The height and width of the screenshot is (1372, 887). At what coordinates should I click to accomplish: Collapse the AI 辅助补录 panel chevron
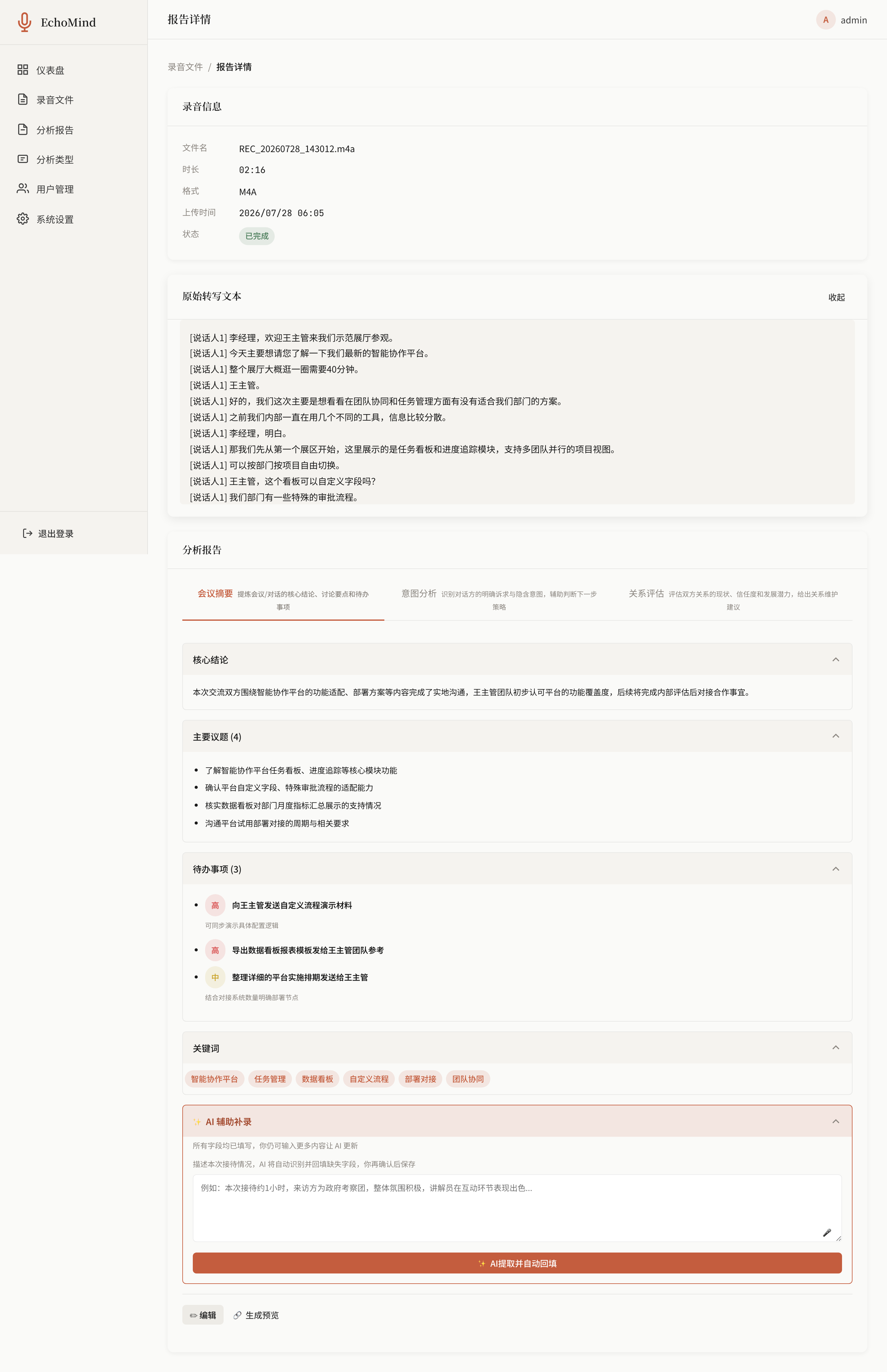click(x=835, y=1122)
